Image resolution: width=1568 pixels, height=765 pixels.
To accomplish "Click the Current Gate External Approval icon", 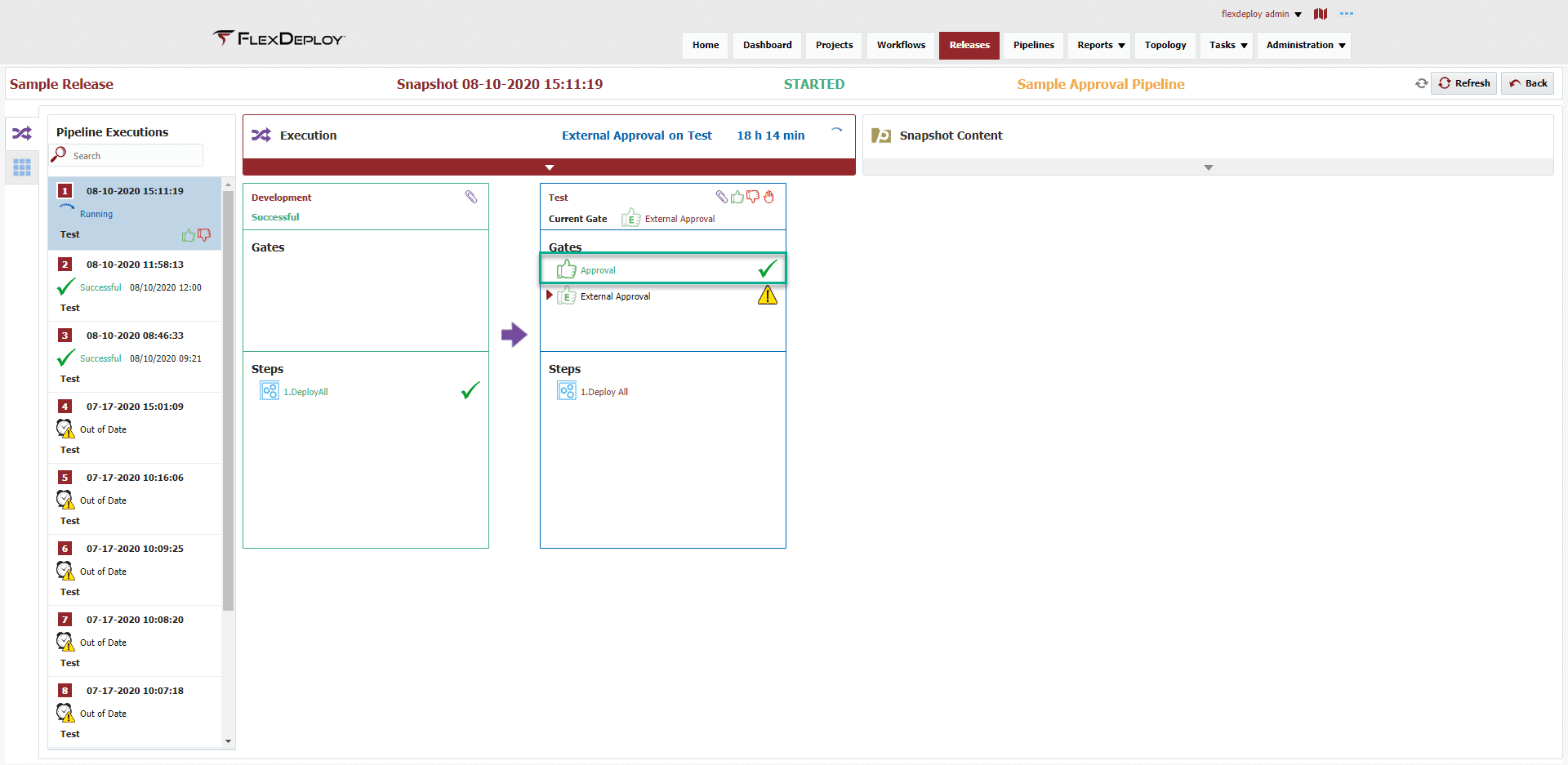I will (630, 218).
